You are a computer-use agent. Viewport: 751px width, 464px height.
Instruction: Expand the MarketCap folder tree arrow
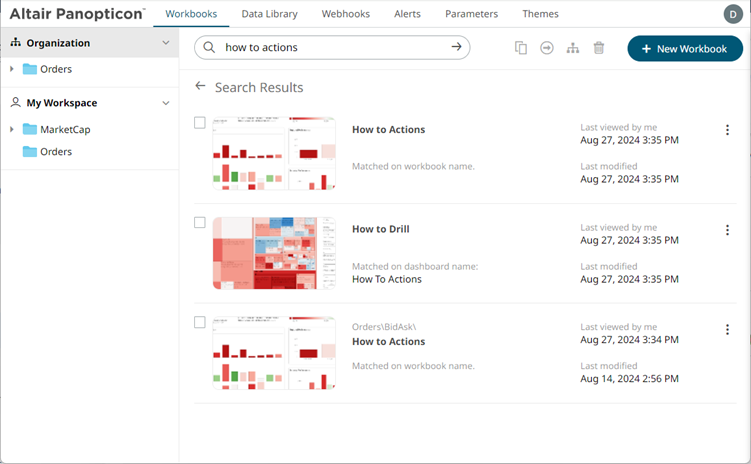tap(12, 130)
